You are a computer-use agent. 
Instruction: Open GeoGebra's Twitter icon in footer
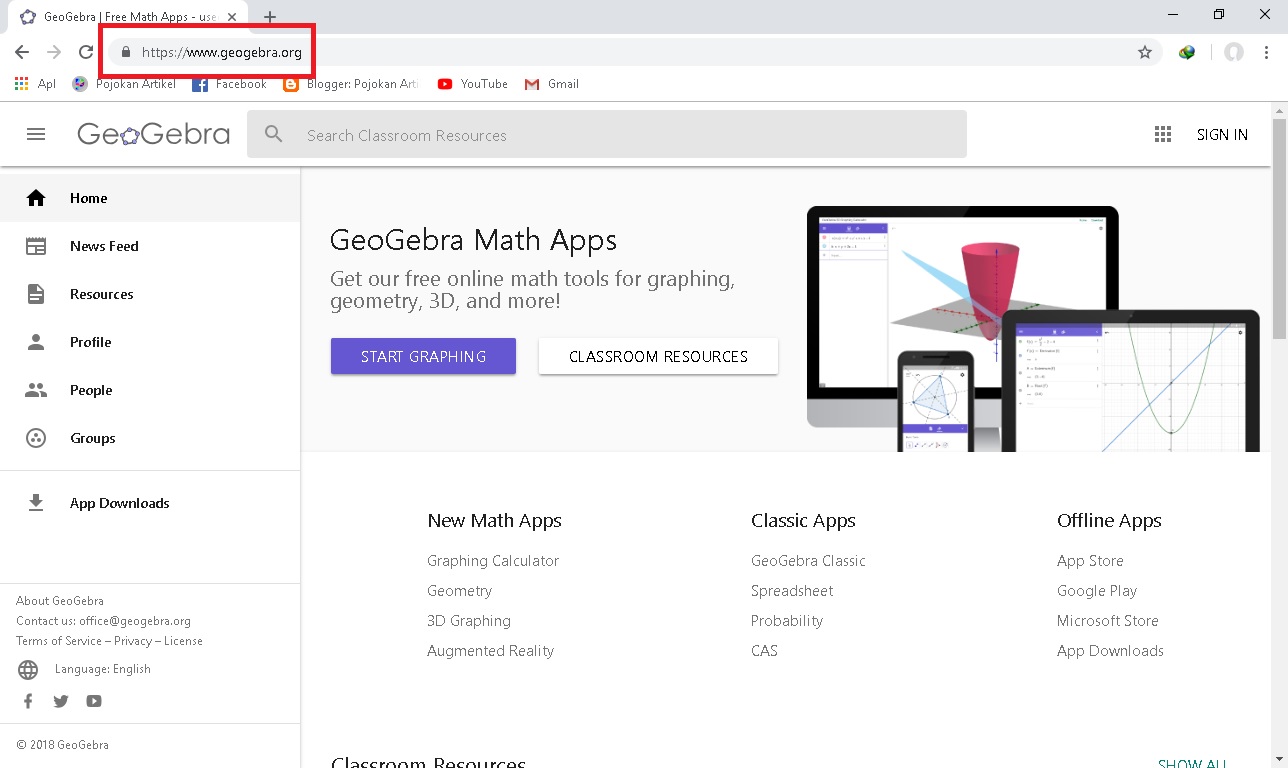61,701
